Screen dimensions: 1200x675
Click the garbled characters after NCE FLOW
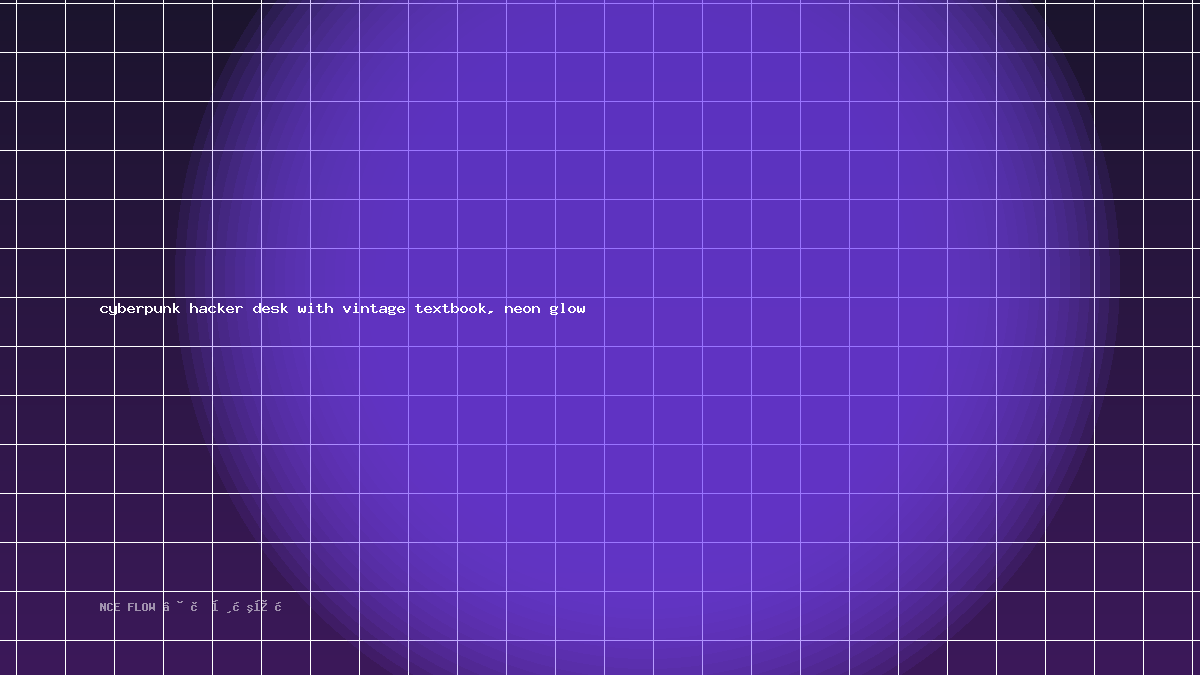222,606
